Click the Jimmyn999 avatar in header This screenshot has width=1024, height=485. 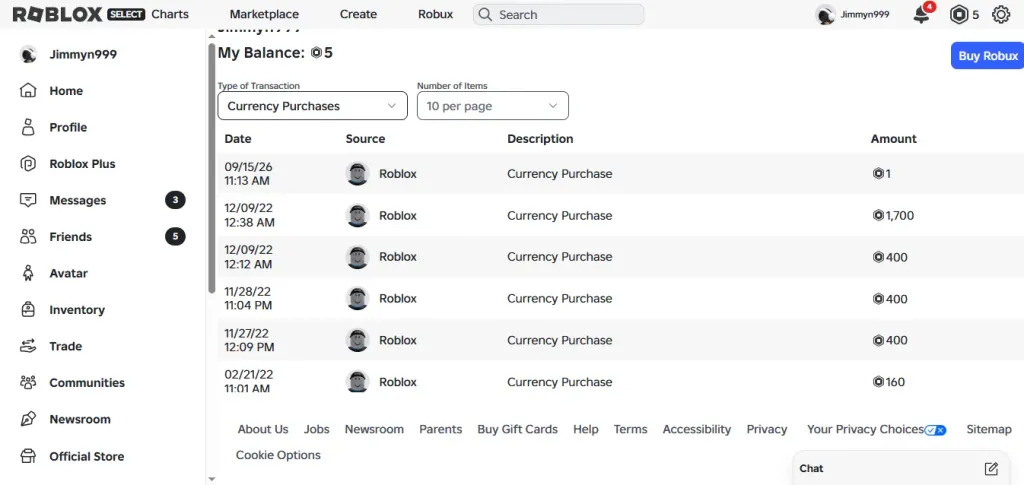click(825, 14)
